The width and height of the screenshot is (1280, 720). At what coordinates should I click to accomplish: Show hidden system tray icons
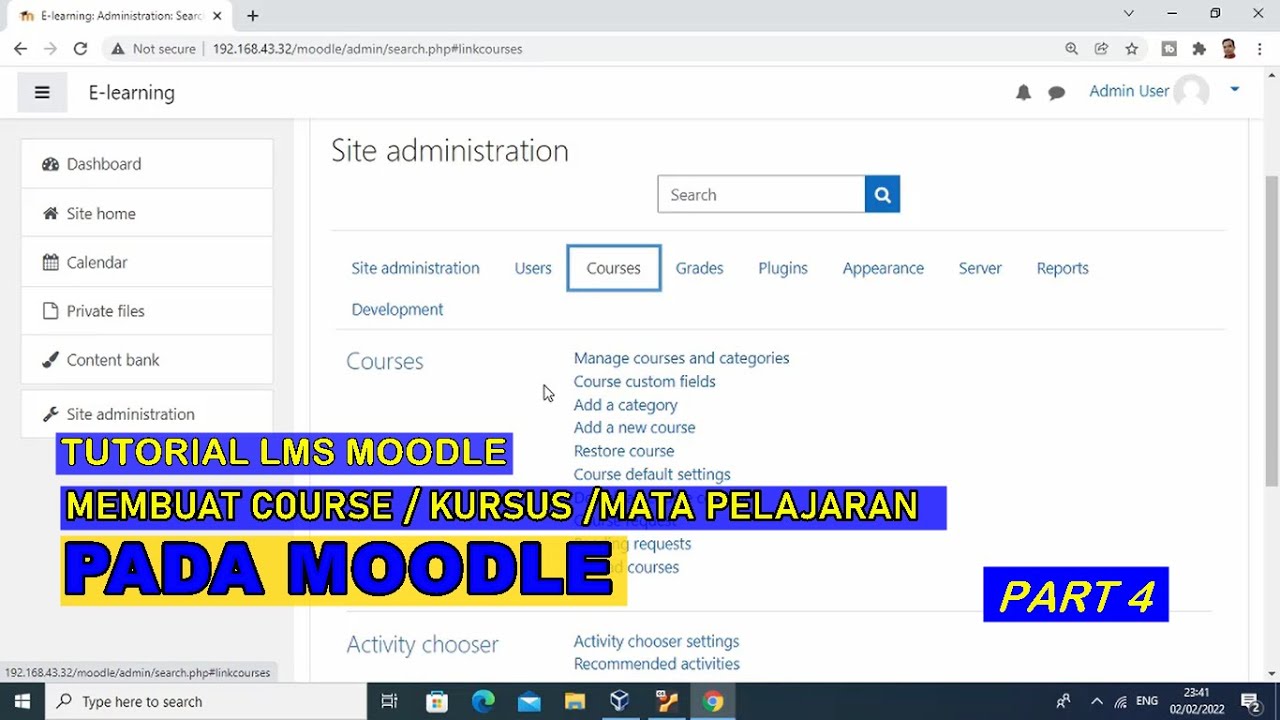(x=1096, y=701)
